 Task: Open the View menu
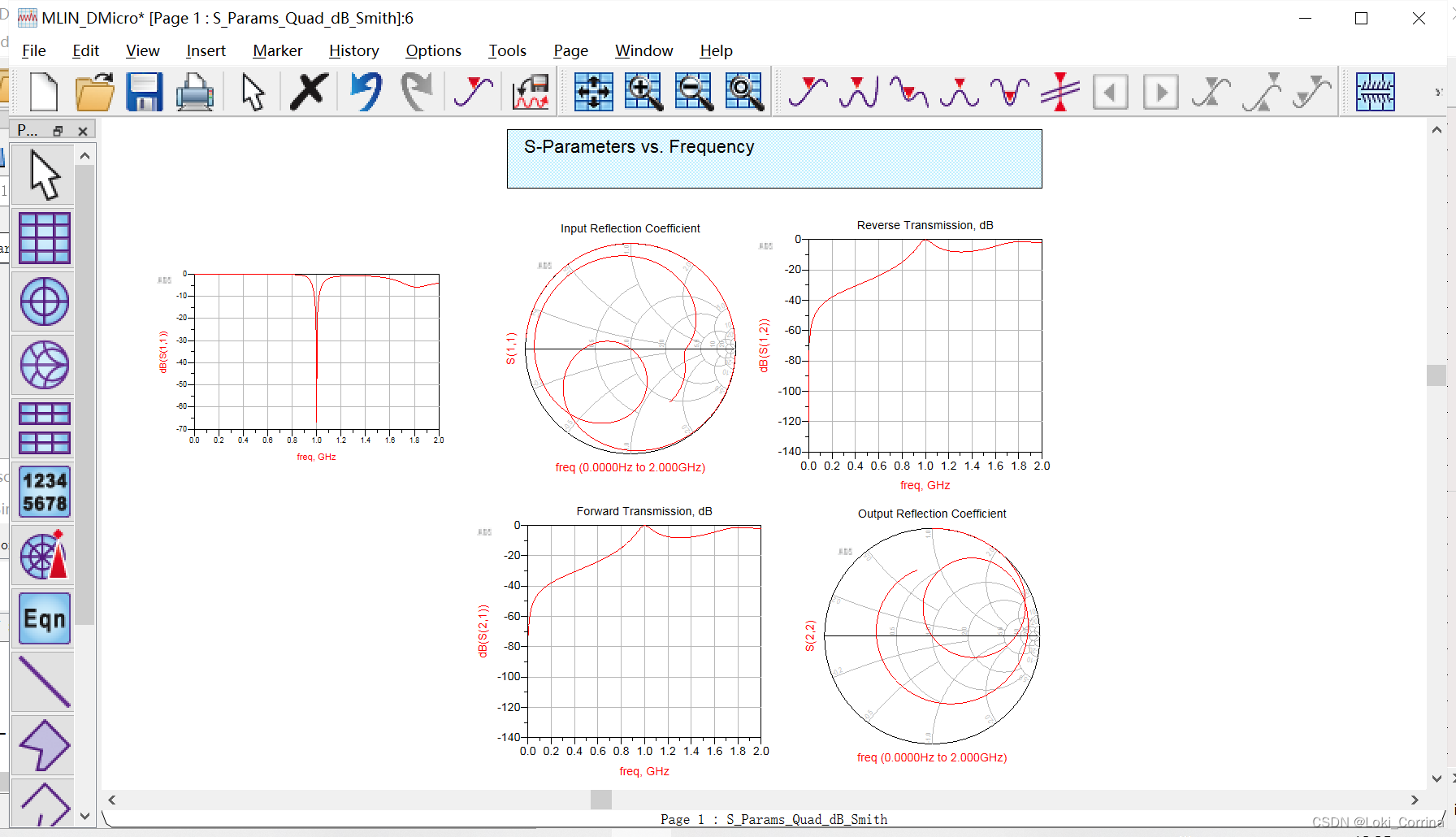click(142, 50)
